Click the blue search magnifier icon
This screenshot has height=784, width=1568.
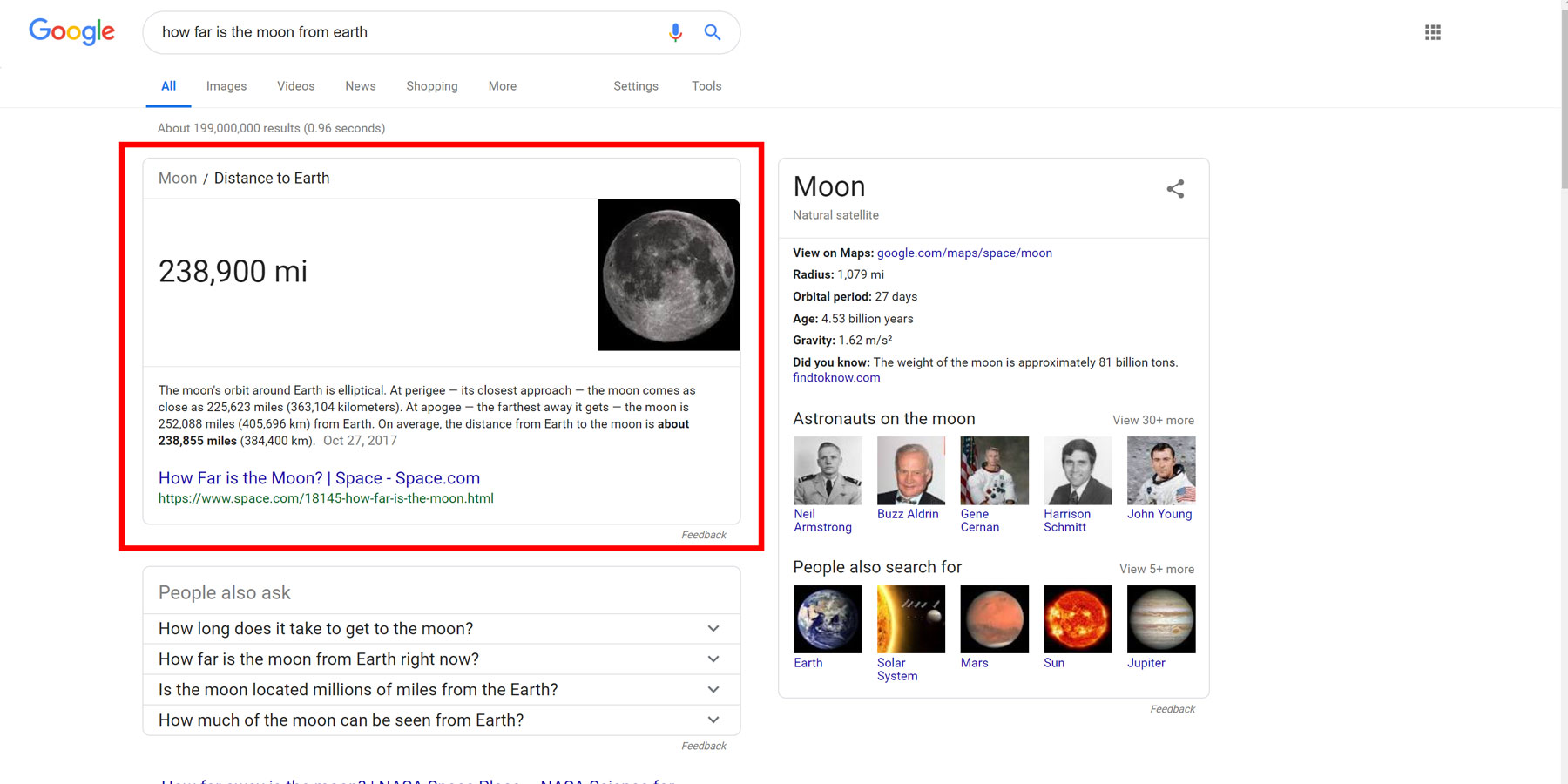pyautogui.click(x=713, y=32)
